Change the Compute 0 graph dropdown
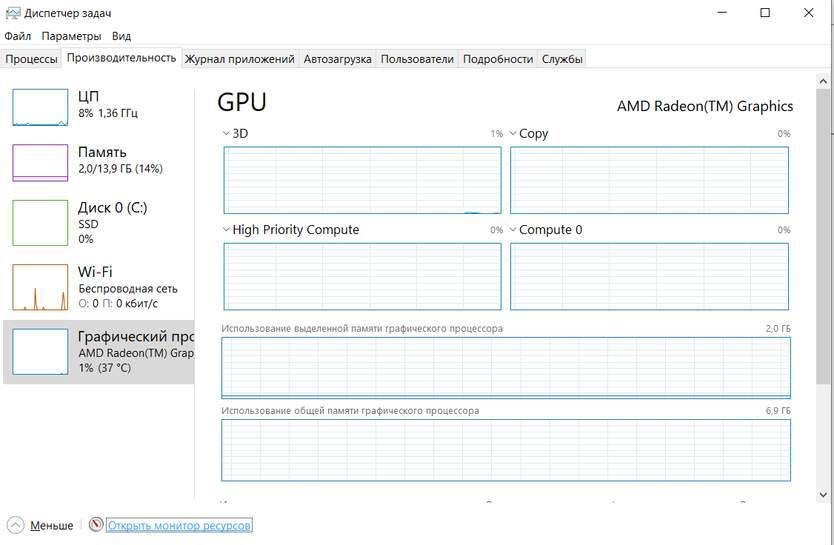 click(x=513, y=229)
